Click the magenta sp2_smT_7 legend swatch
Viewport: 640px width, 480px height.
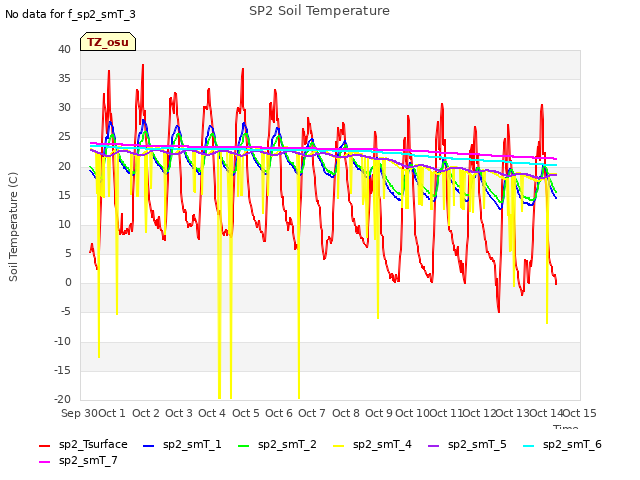pos(44,462)
